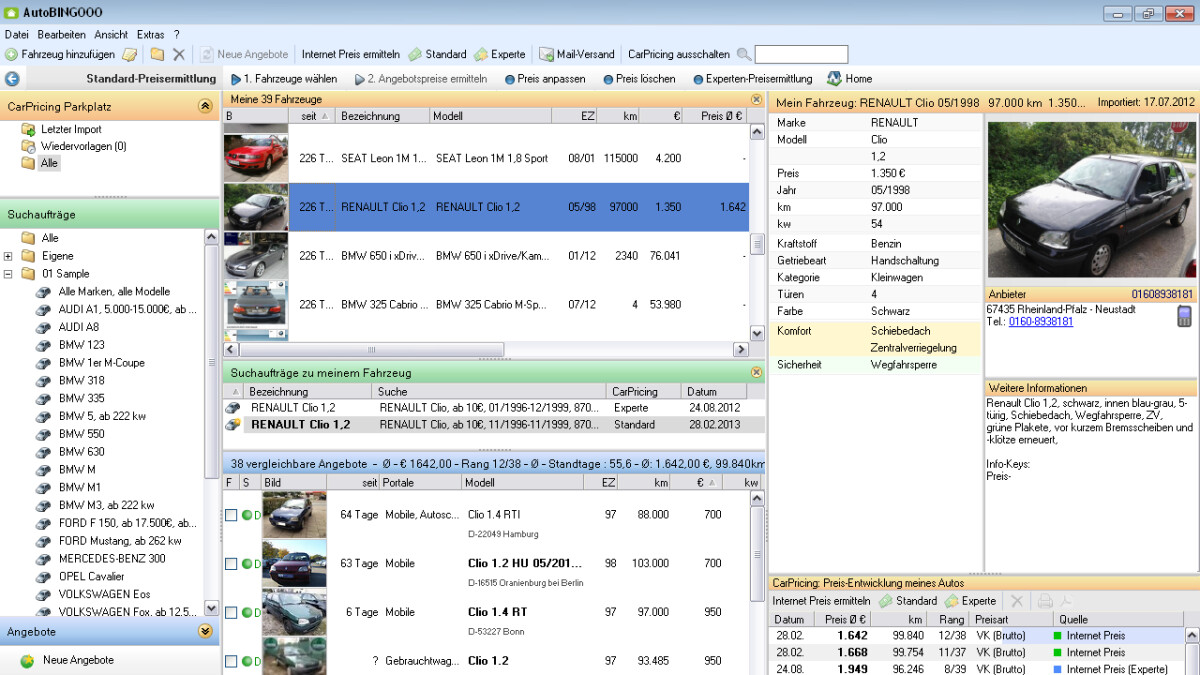
Task: Collapse the 01 Sample folder tree node
Action: click(x=9, y=274)
